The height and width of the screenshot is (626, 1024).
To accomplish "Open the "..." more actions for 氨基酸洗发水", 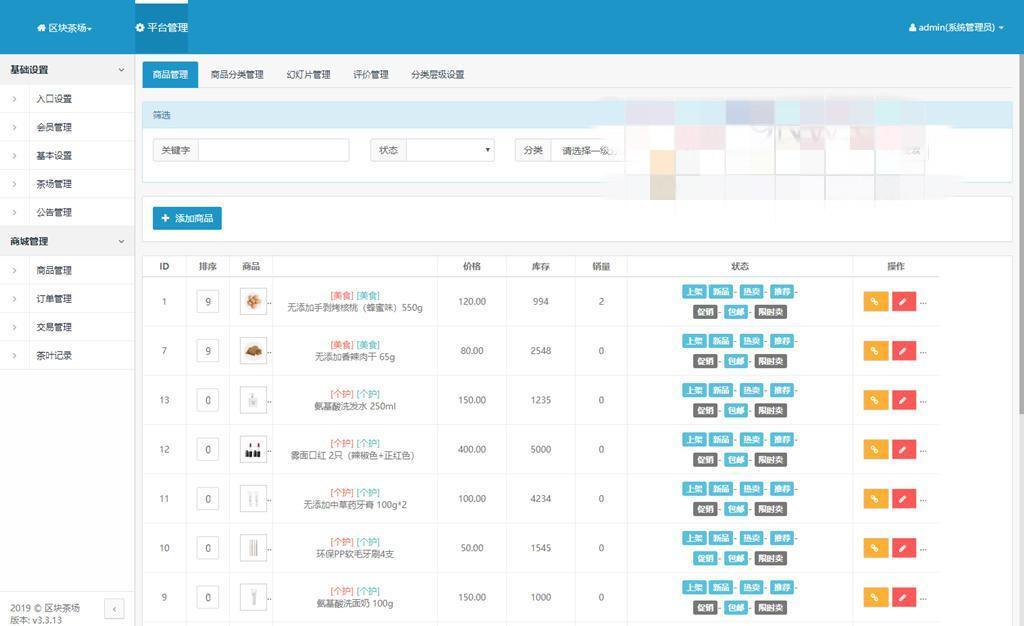I will tap(925, 400).
